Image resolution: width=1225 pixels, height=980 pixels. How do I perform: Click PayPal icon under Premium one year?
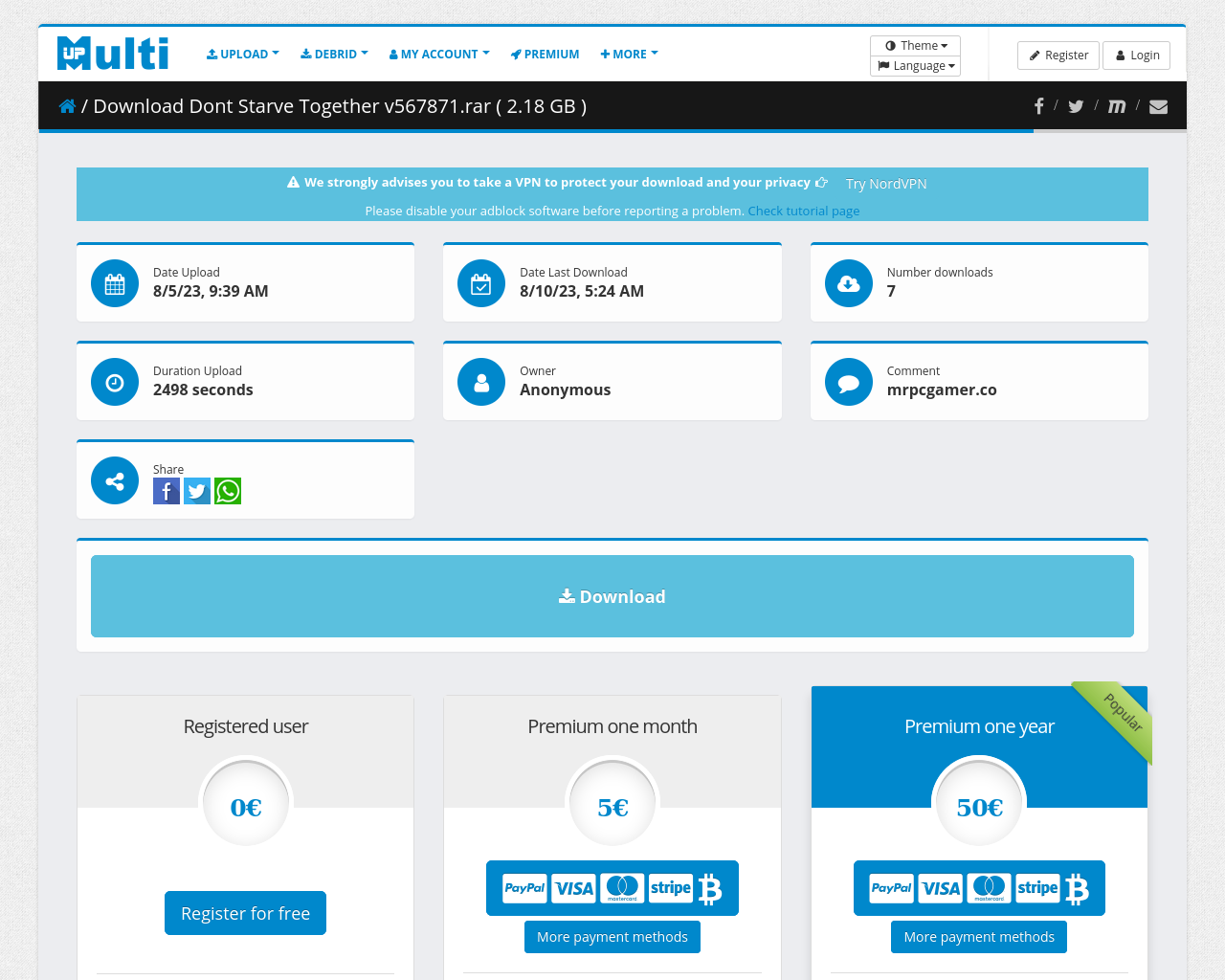(x=892, y=888)
